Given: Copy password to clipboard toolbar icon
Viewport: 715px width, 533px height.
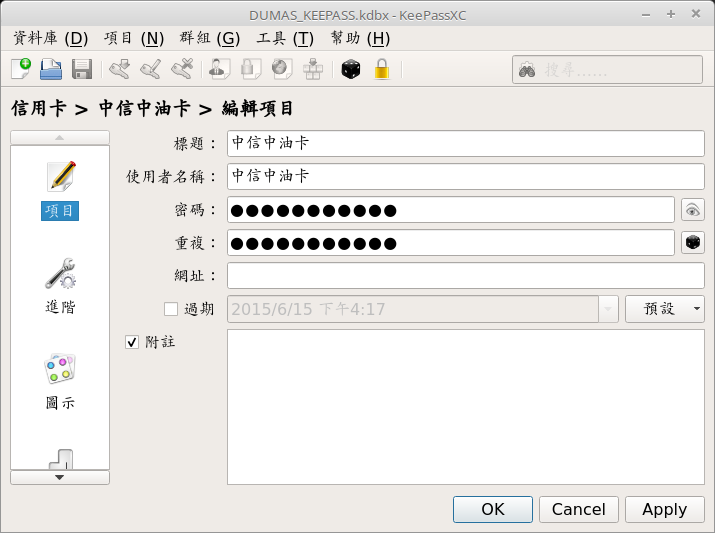Looking at the screenshot, I should [x=250, y=69].
